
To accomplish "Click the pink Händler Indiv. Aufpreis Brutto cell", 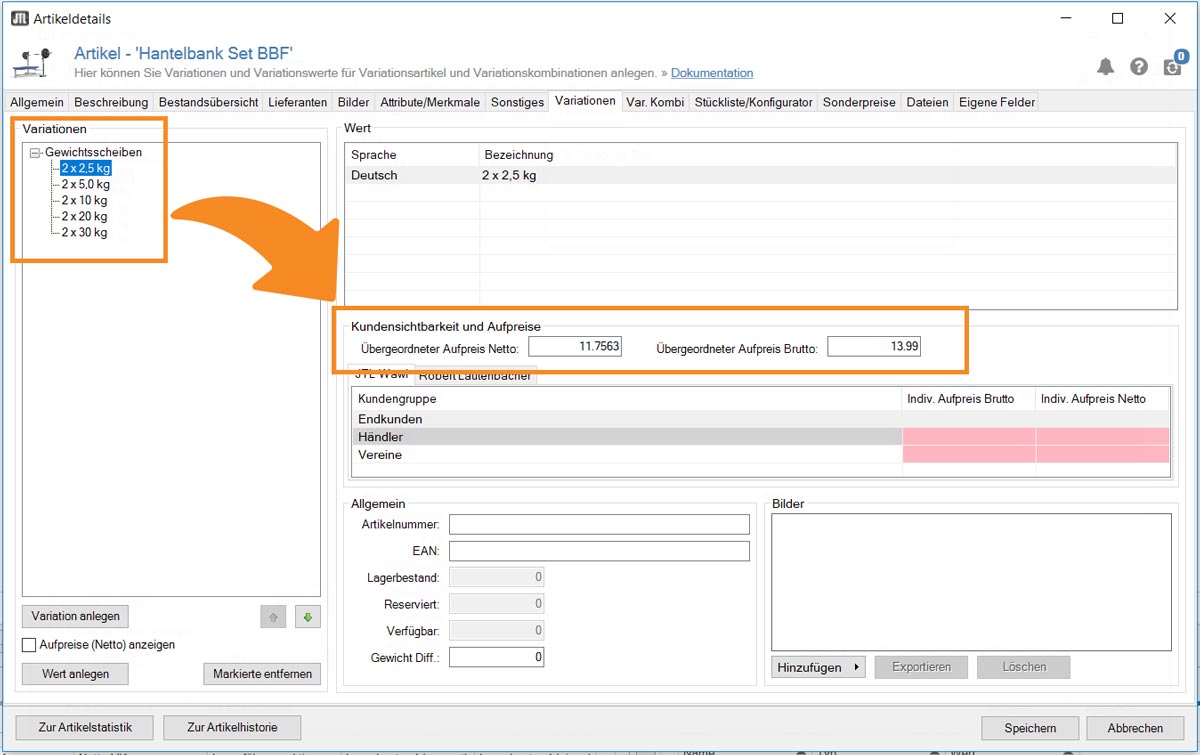I will point(969,437).
